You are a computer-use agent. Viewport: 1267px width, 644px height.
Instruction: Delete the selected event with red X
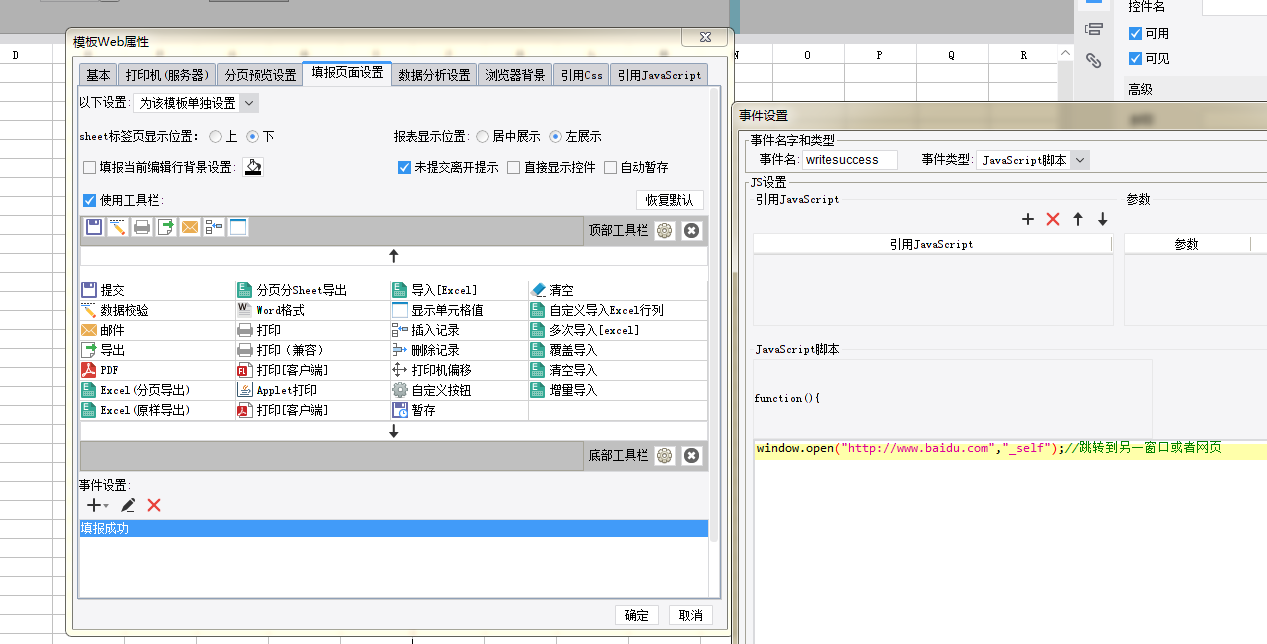(154, 506)
